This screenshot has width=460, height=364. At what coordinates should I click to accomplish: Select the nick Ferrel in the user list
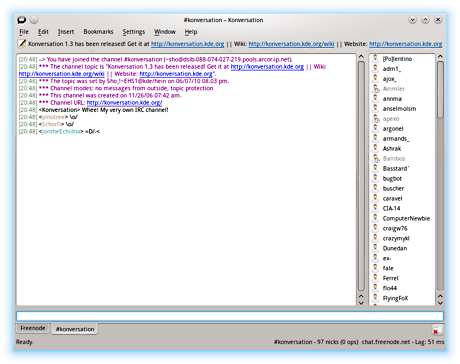coord(390,278)
